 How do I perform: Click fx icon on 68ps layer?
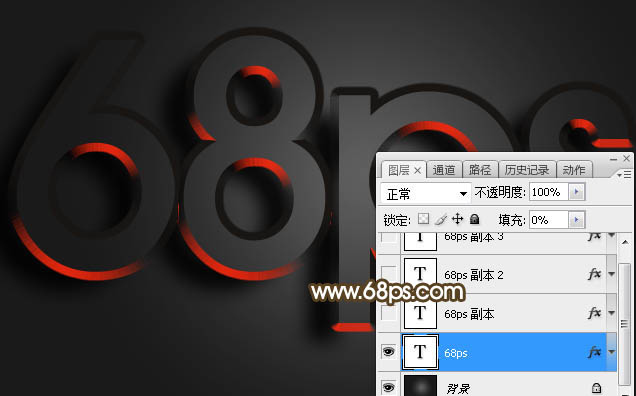tap(594, 352)
